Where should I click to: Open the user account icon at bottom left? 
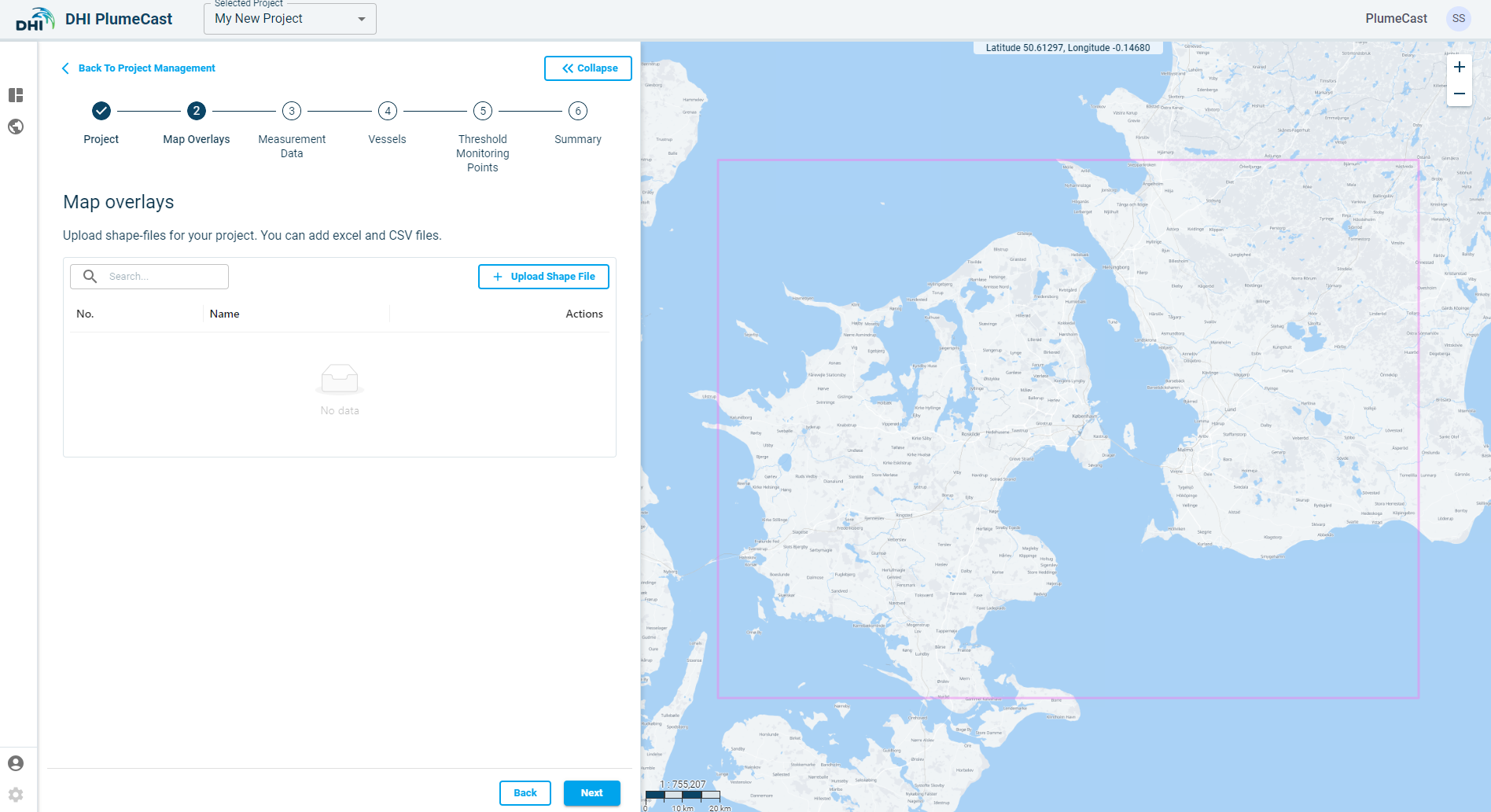[16, 763]
